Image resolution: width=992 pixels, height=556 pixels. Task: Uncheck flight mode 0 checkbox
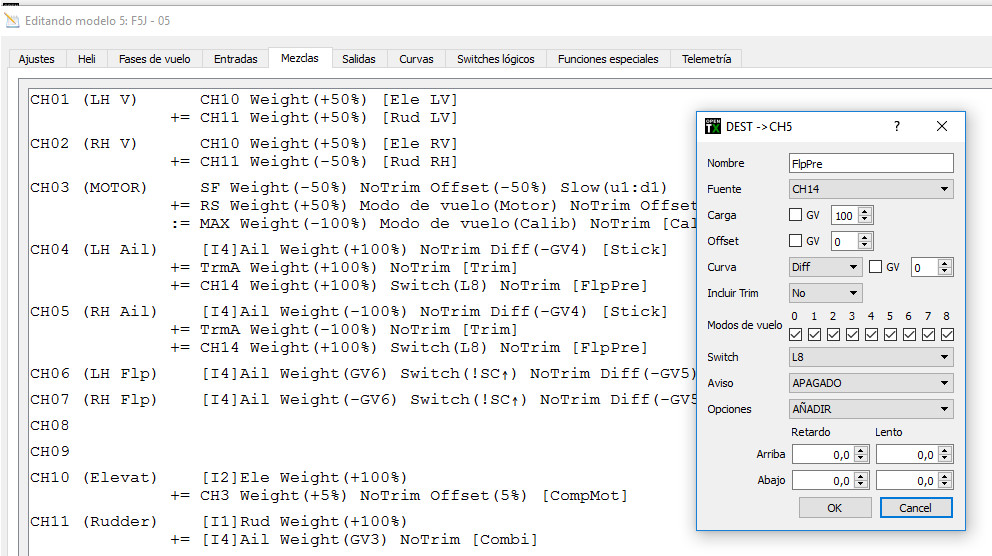pos(795,334)
